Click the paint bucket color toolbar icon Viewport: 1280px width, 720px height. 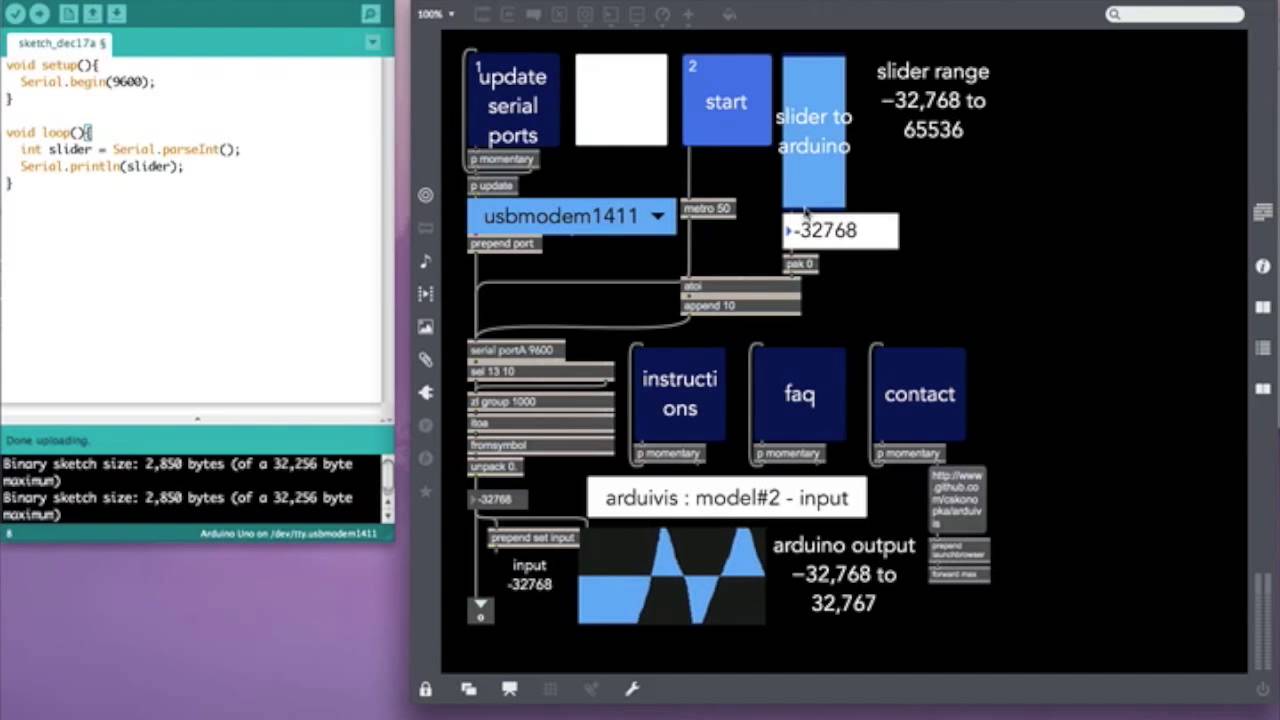[728, 14]
